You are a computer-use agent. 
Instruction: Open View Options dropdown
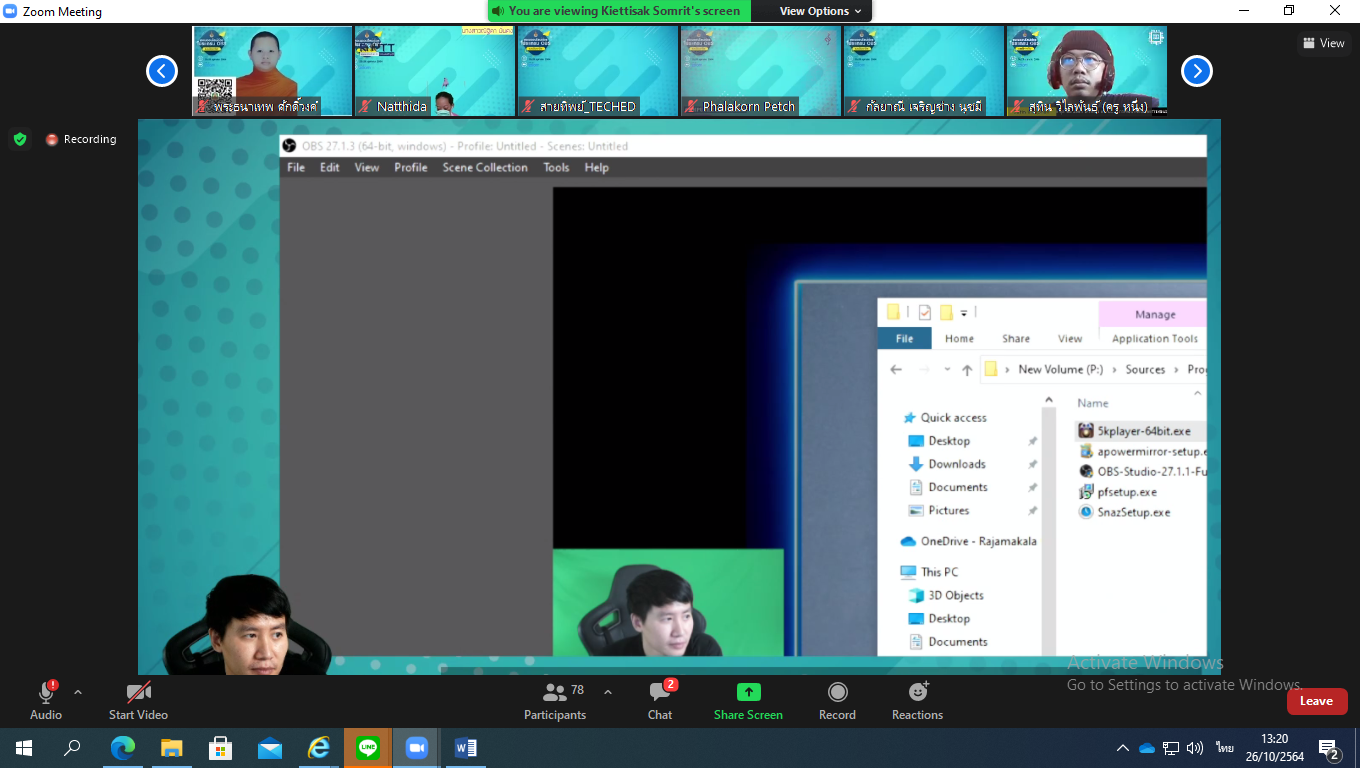coord(820,11)
